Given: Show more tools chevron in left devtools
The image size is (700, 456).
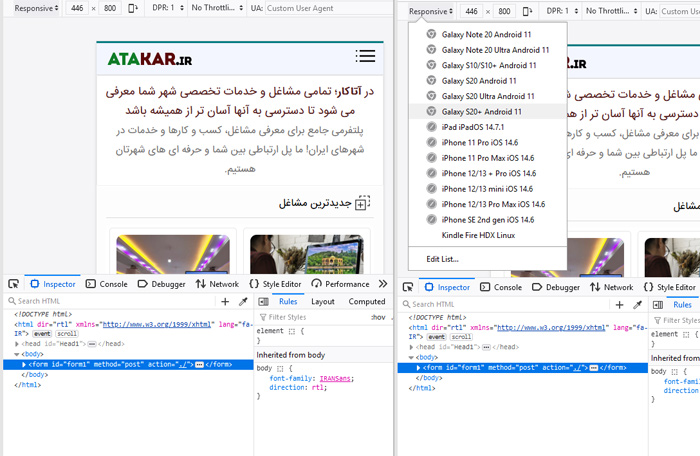Looking at the screenshot, I should click(383, 284).
